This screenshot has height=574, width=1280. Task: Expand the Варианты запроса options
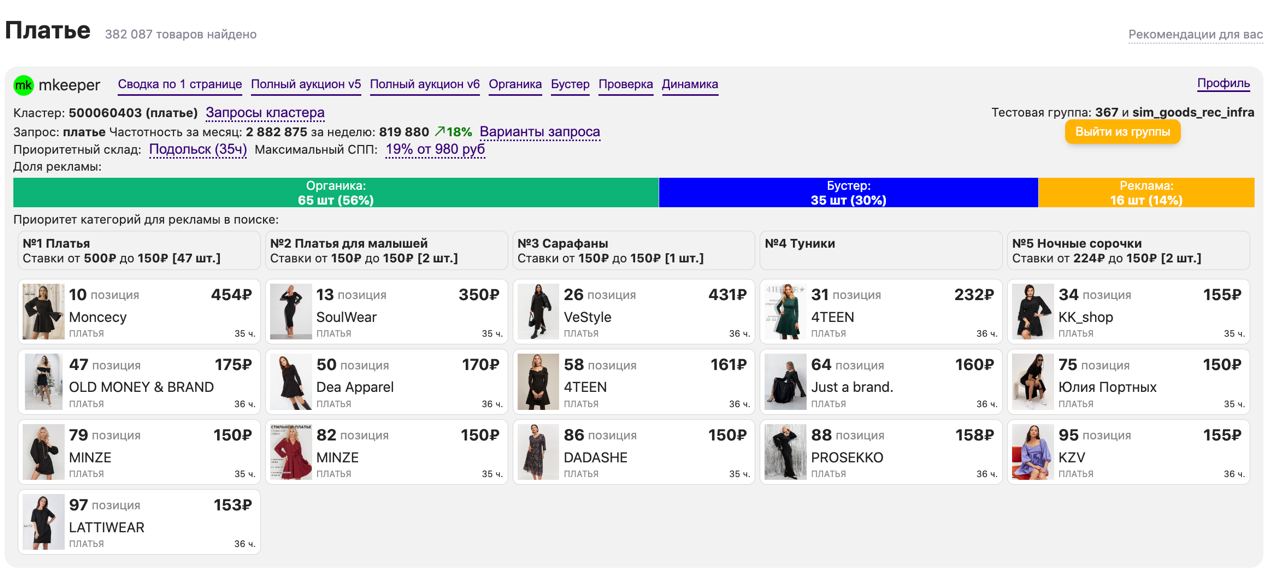(x=540, y=132)
